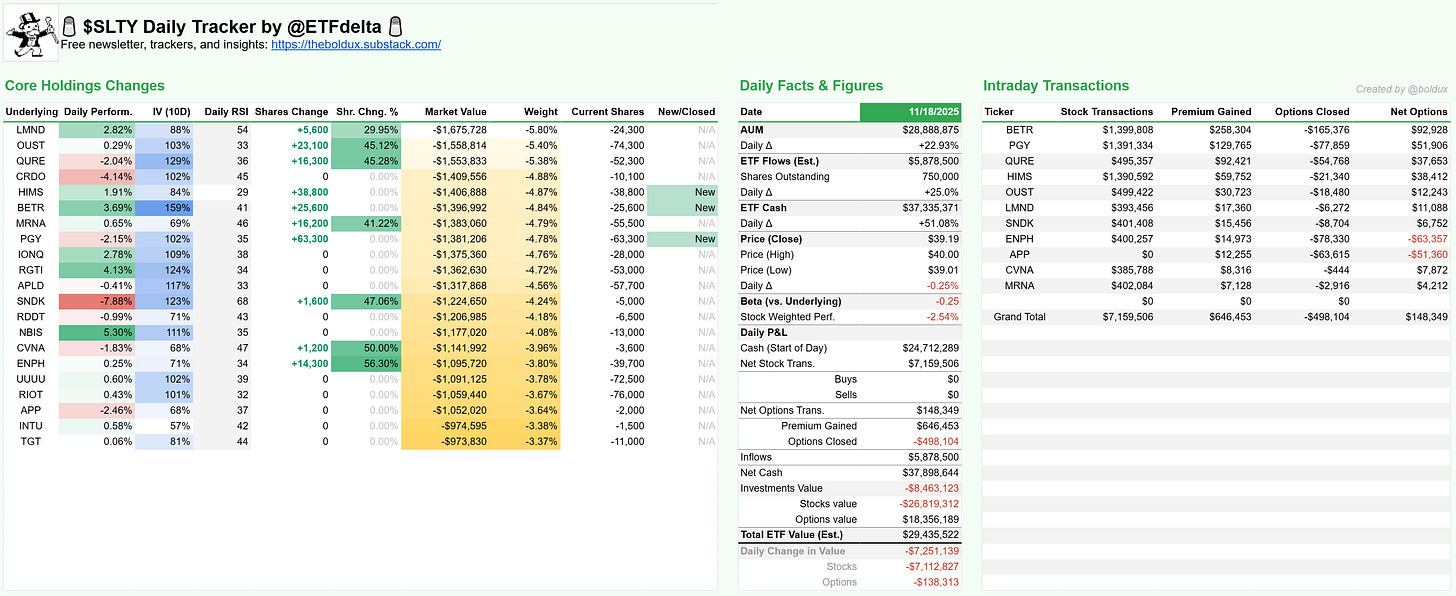Click the BETR ticker in Intraday Transactions
1456x596 pixels.
[1020, 130]
